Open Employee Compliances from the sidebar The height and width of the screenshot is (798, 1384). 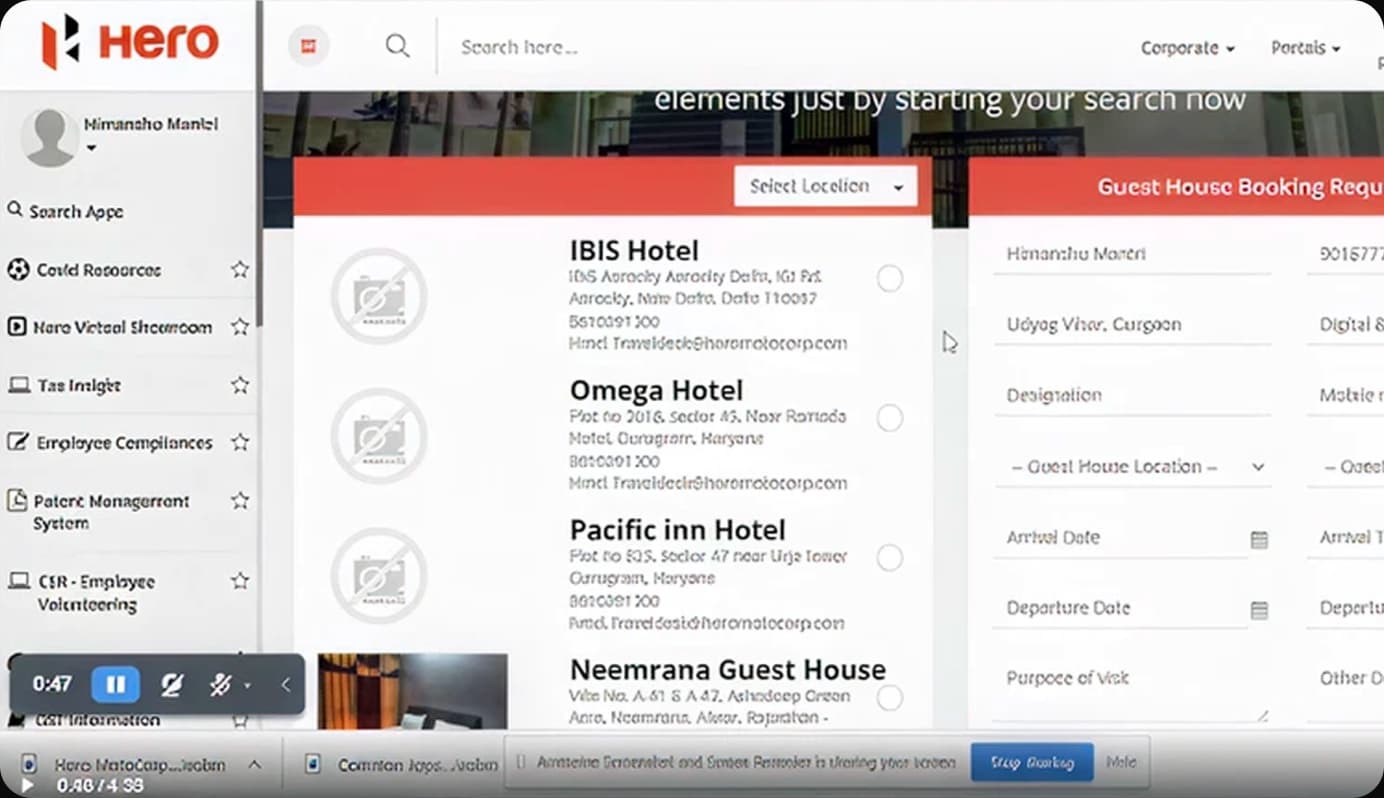(x=125, y=443)
